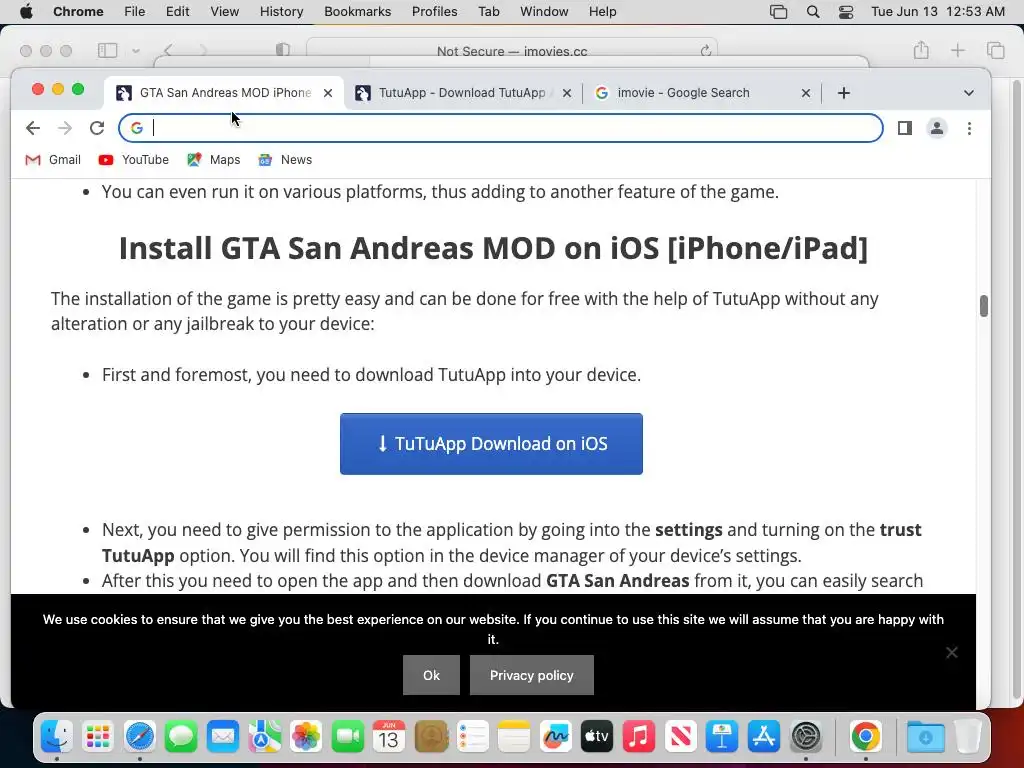This screenshot has height=768, width=1024.
Task: Open Music from the Dock
Action: 639,737
